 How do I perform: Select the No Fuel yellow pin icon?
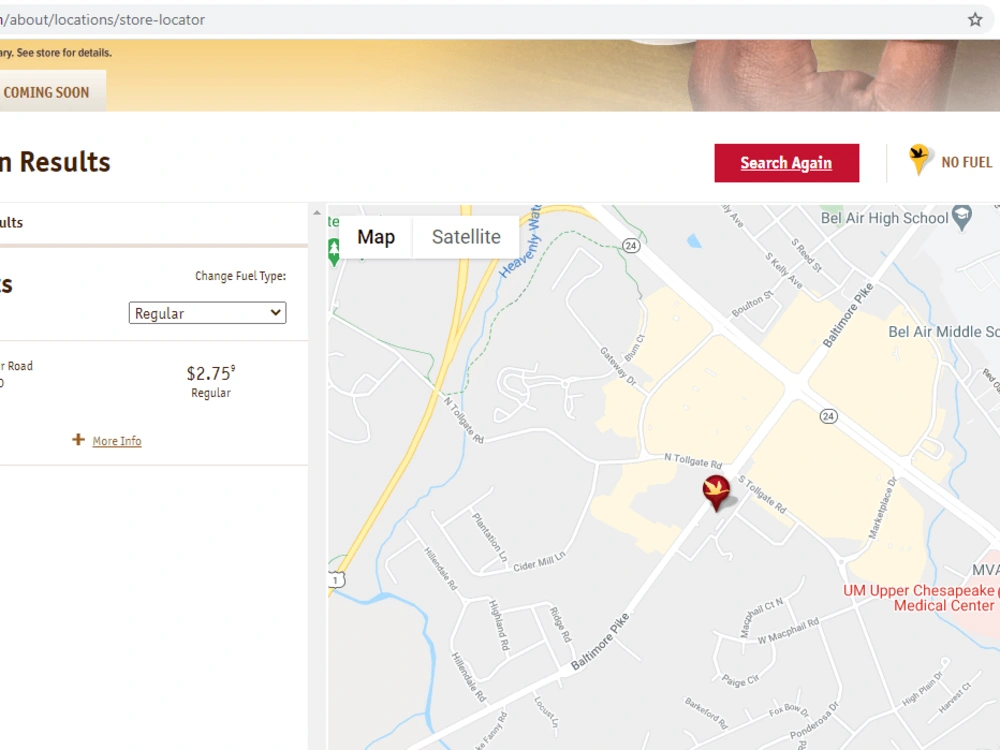pyautogui.click(x=918, y=159)
